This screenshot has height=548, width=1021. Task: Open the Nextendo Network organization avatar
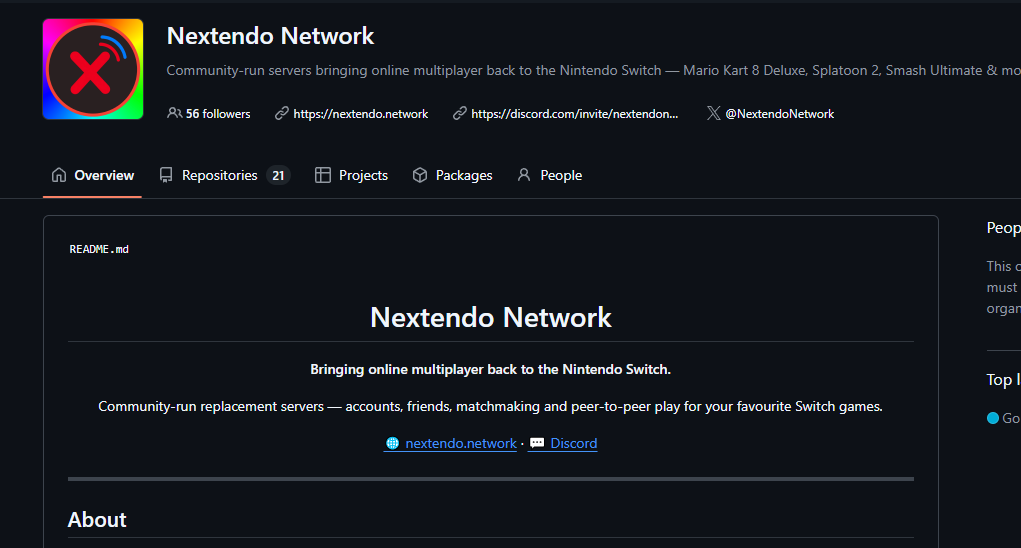tap(93, 69)
